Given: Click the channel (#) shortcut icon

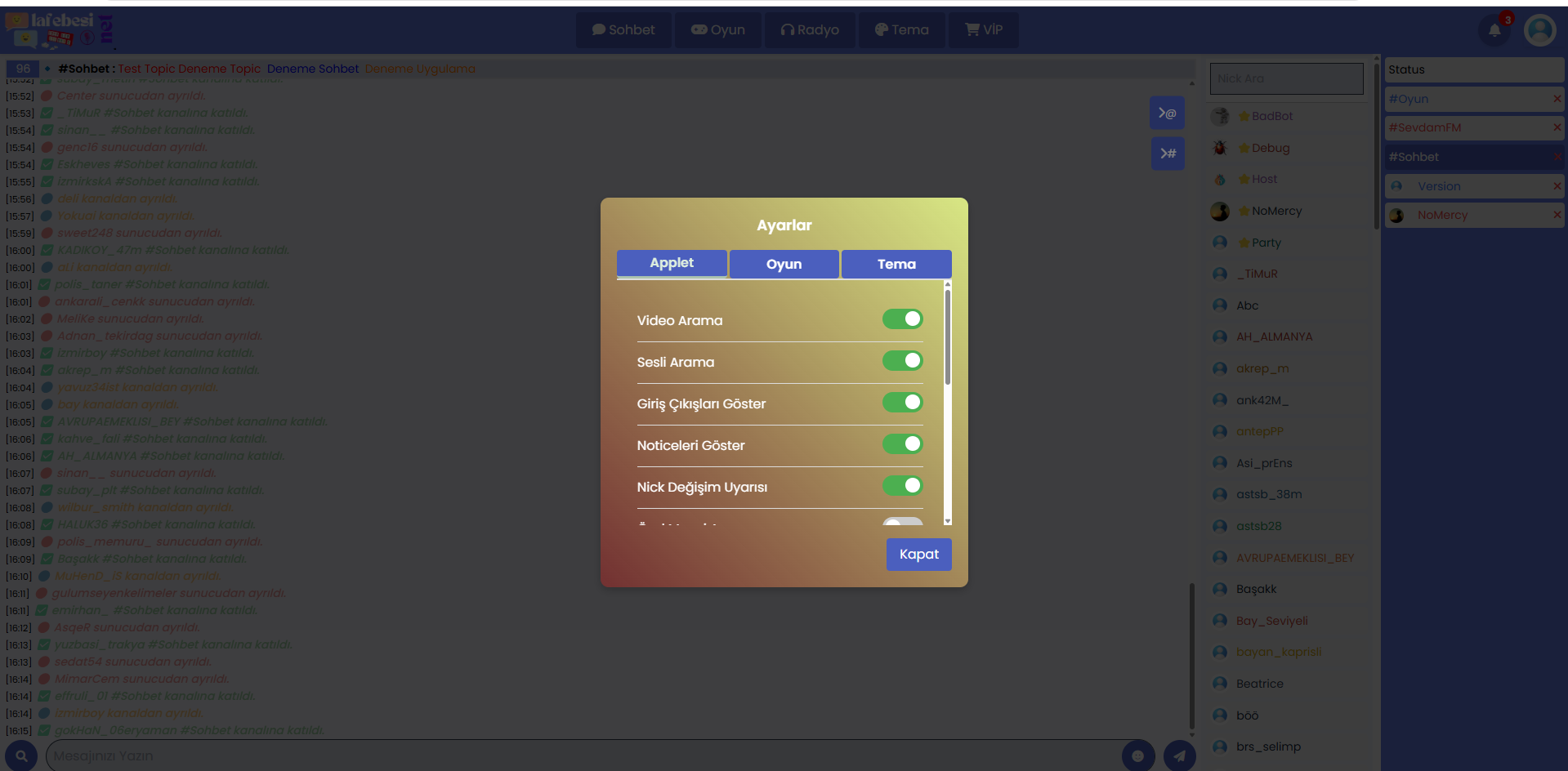Looking at the screenshot, I should (x=1167, y=154).
